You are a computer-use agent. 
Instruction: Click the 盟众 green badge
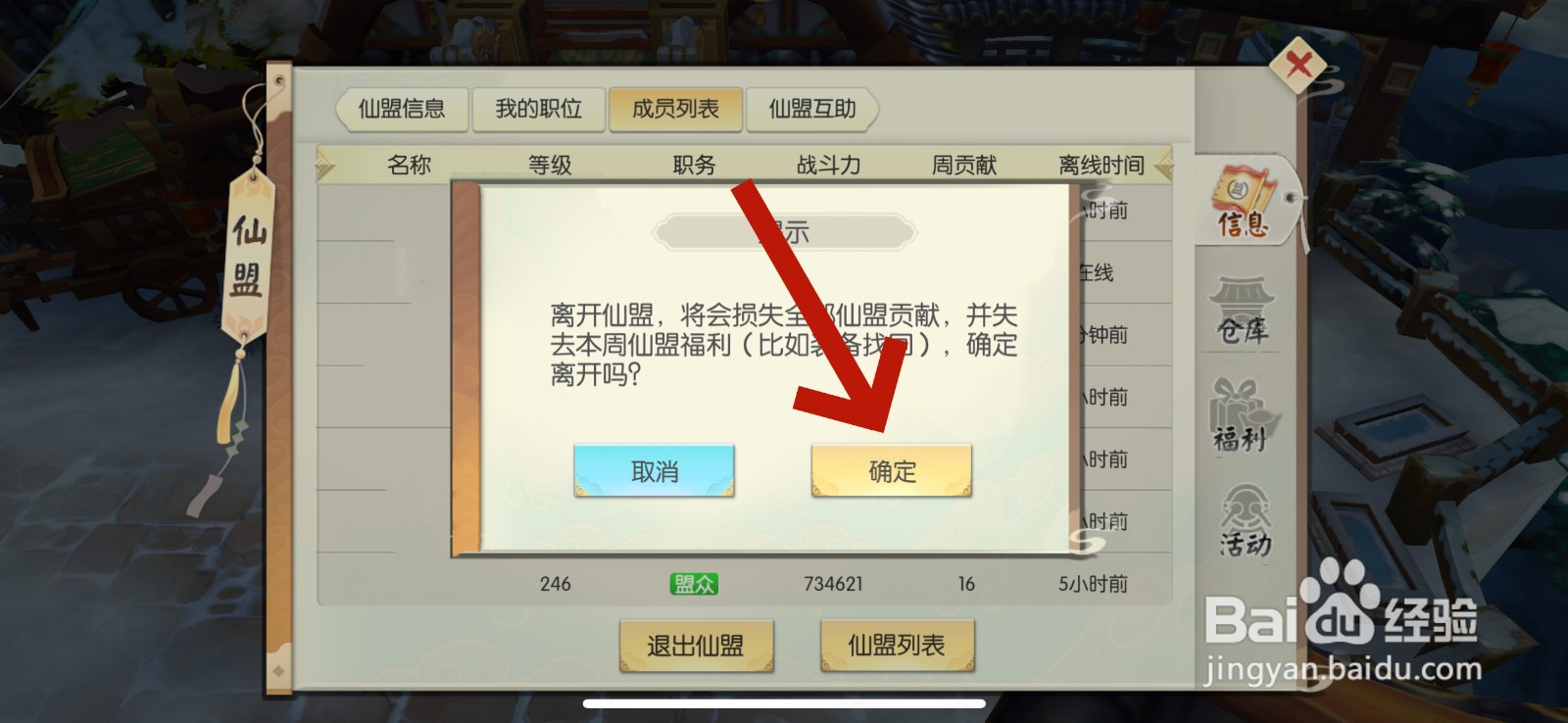click(x=694, y=584)
